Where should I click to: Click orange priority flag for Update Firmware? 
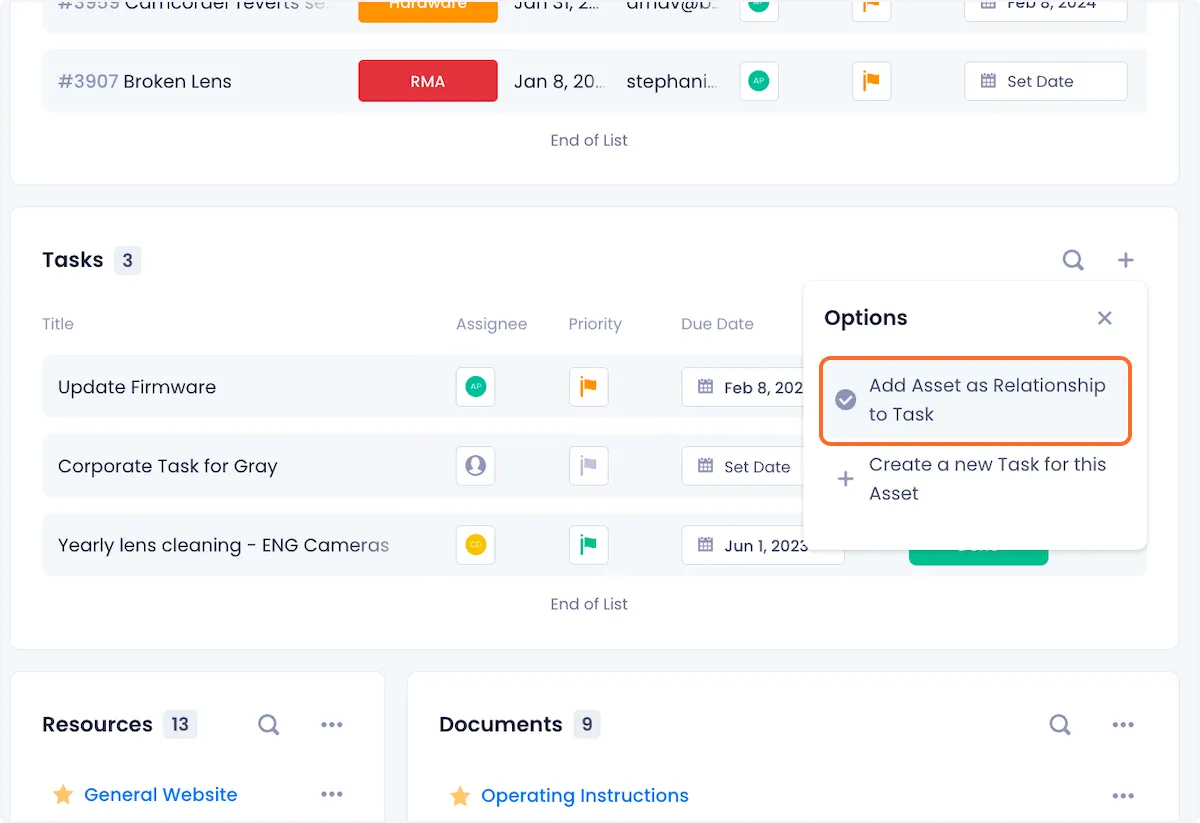coord(589,387)
